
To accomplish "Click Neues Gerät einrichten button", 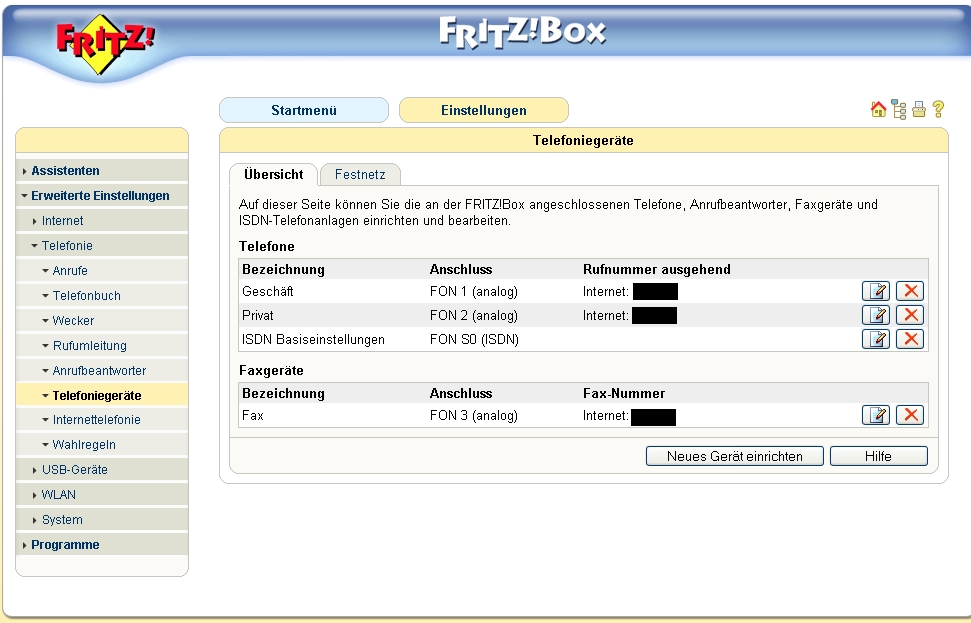I will pos(735,456).
